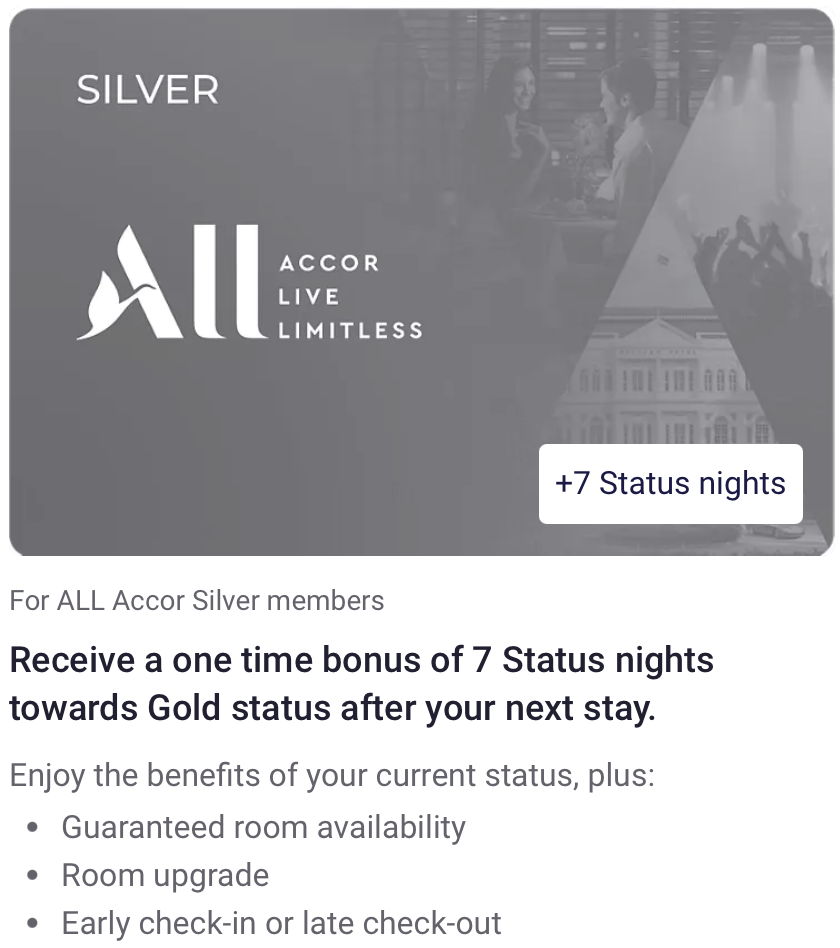Tap the +7 Status nights badge
Viewport: 840px width, 948px height.
pyautogui.click(x=670, y=484)
